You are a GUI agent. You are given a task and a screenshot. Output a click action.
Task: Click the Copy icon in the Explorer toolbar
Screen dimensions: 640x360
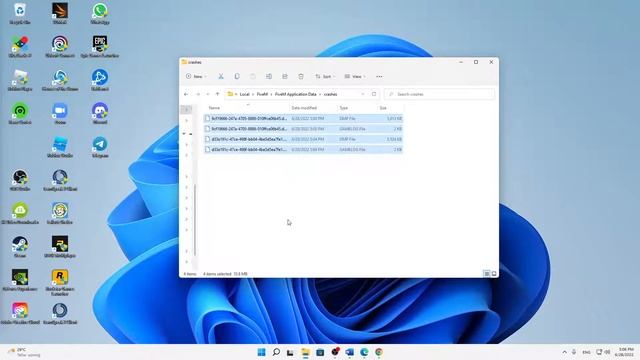point(237,76)
